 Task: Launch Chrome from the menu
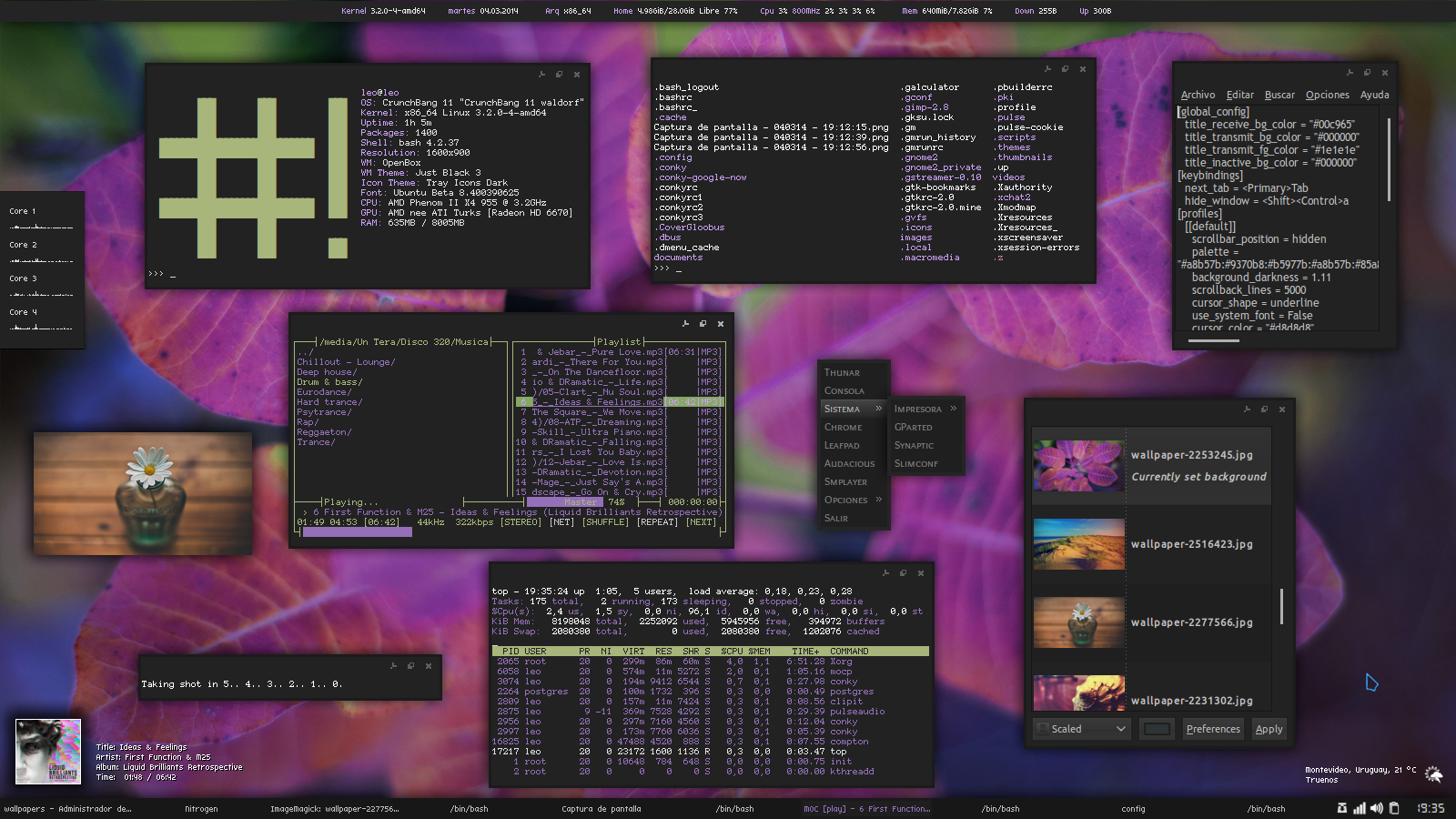click(854, 427)
